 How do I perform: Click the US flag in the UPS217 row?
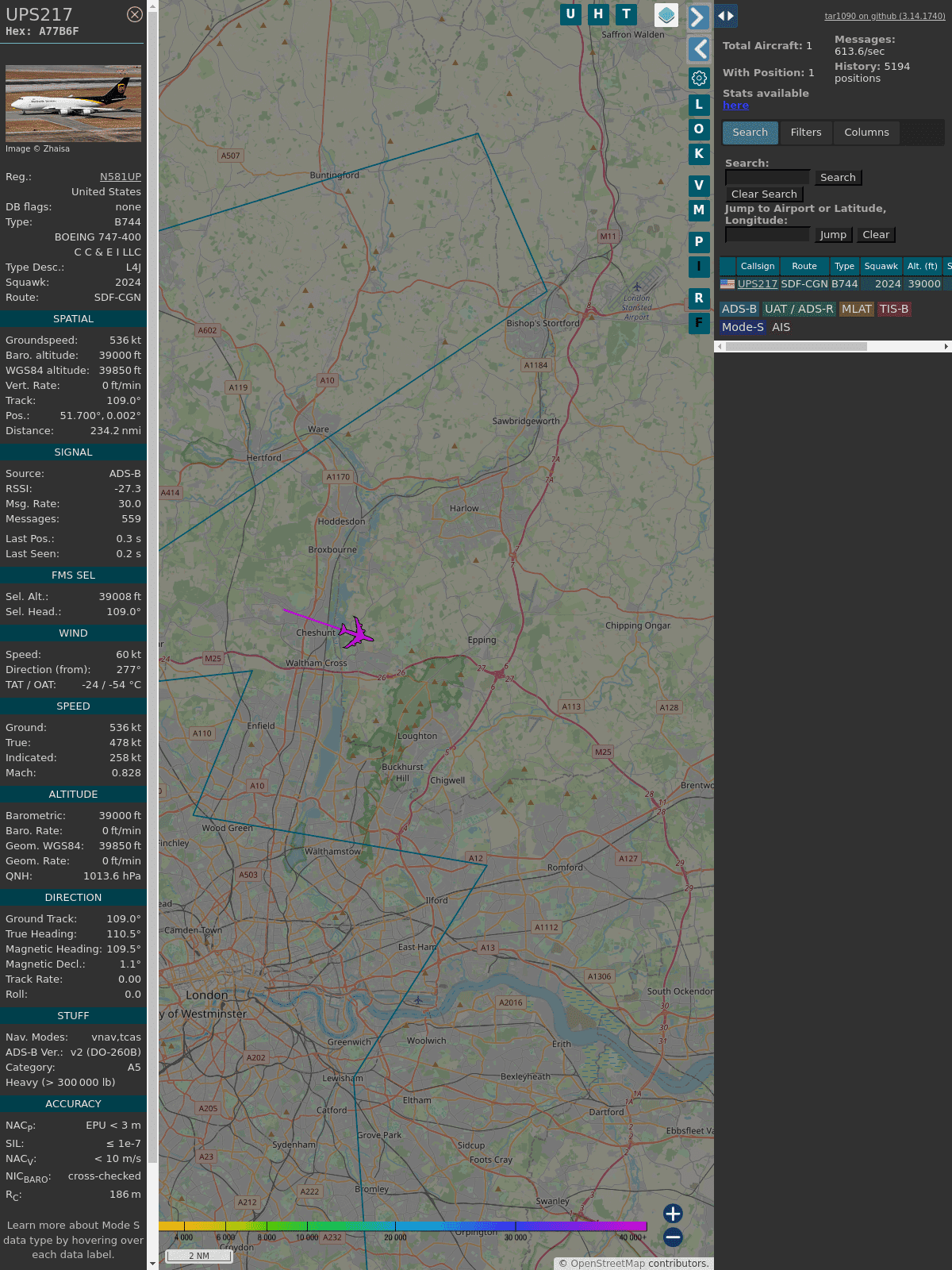click(727, 284)
